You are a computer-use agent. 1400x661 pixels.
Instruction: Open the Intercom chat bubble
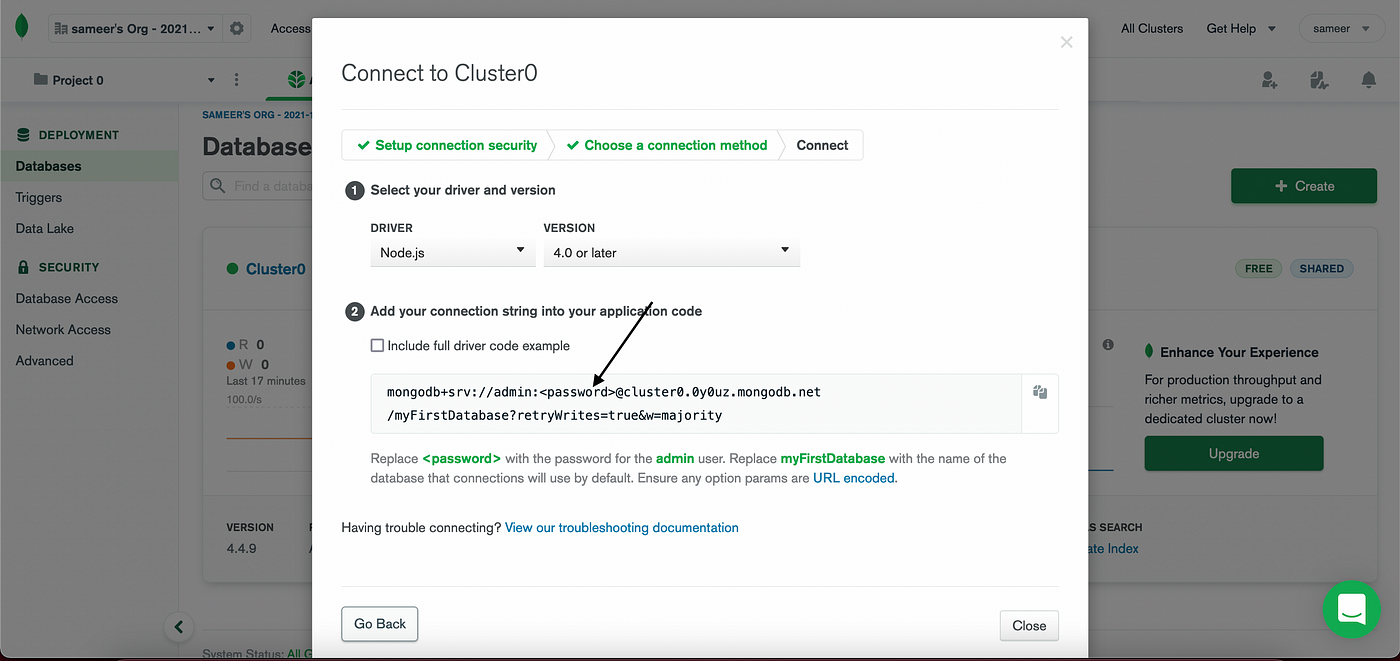(1352, 608)
